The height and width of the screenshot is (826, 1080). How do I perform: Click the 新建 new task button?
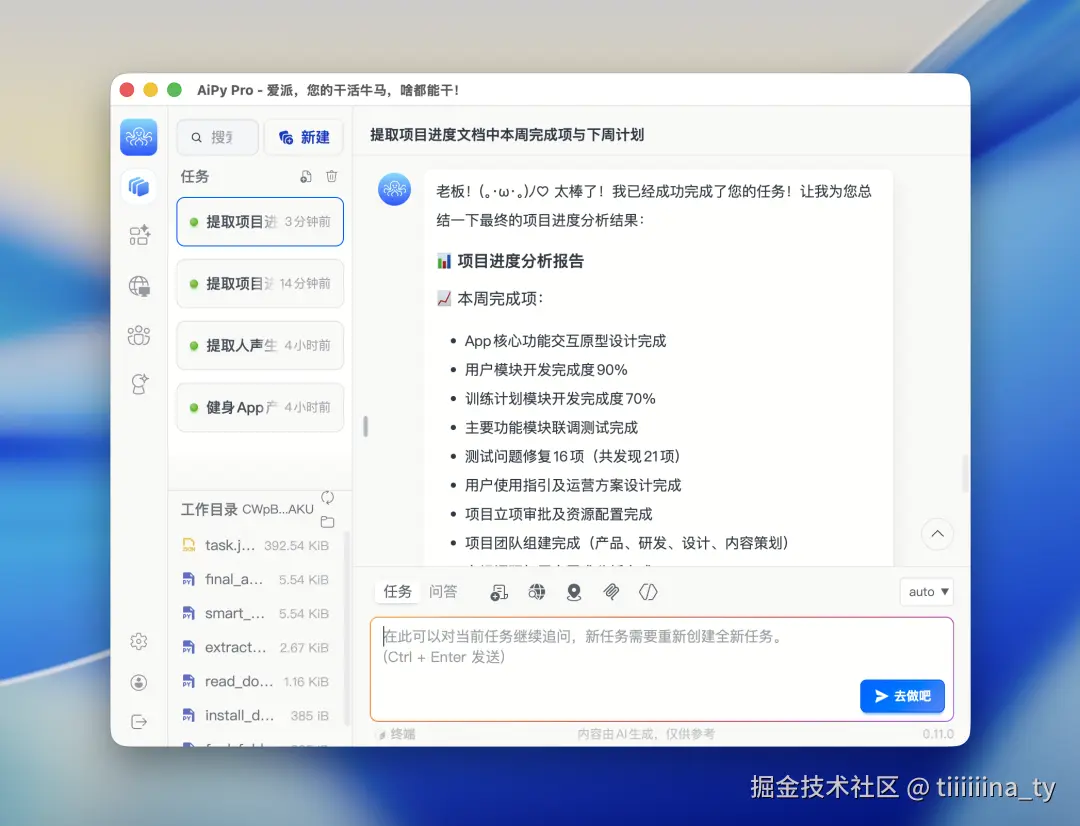(x=304, y=137)
